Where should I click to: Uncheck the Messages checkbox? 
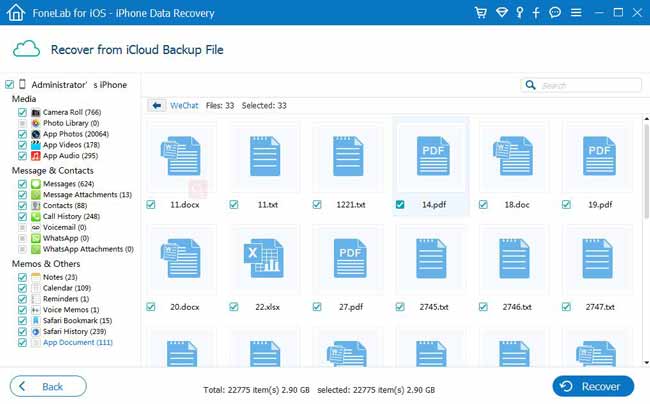pos(22,184)
